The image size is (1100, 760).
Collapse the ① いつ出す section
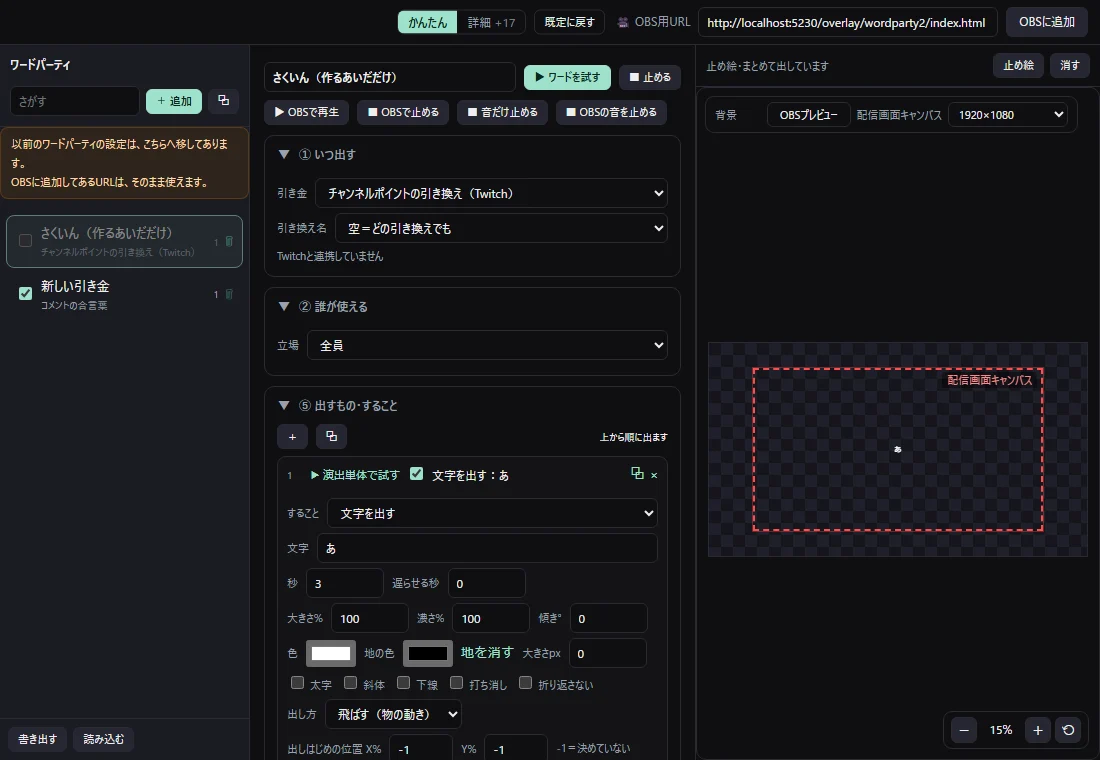coord(284,154)
